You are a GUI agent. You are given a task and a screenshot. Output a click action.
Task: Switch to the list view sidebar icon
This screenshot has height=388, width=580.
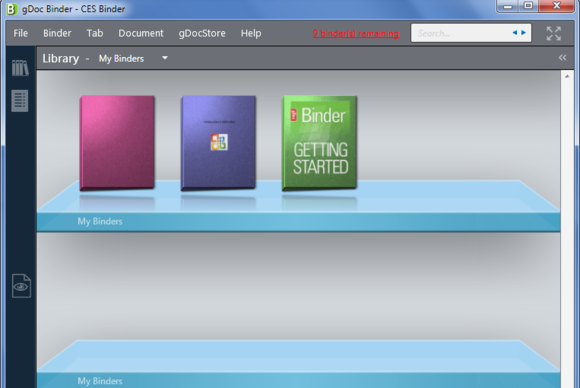click(x=20, y=101)
